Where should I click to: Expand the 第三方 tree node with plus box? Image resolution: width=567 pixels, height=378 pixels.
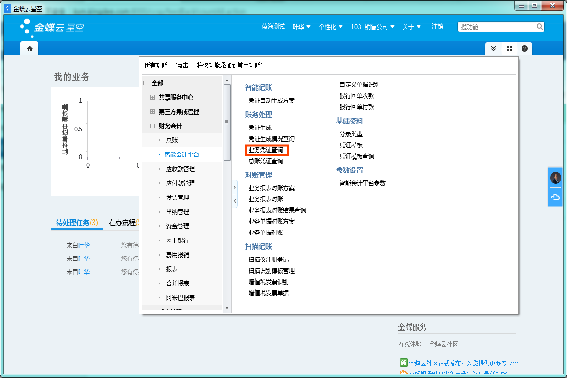[152, 112]
